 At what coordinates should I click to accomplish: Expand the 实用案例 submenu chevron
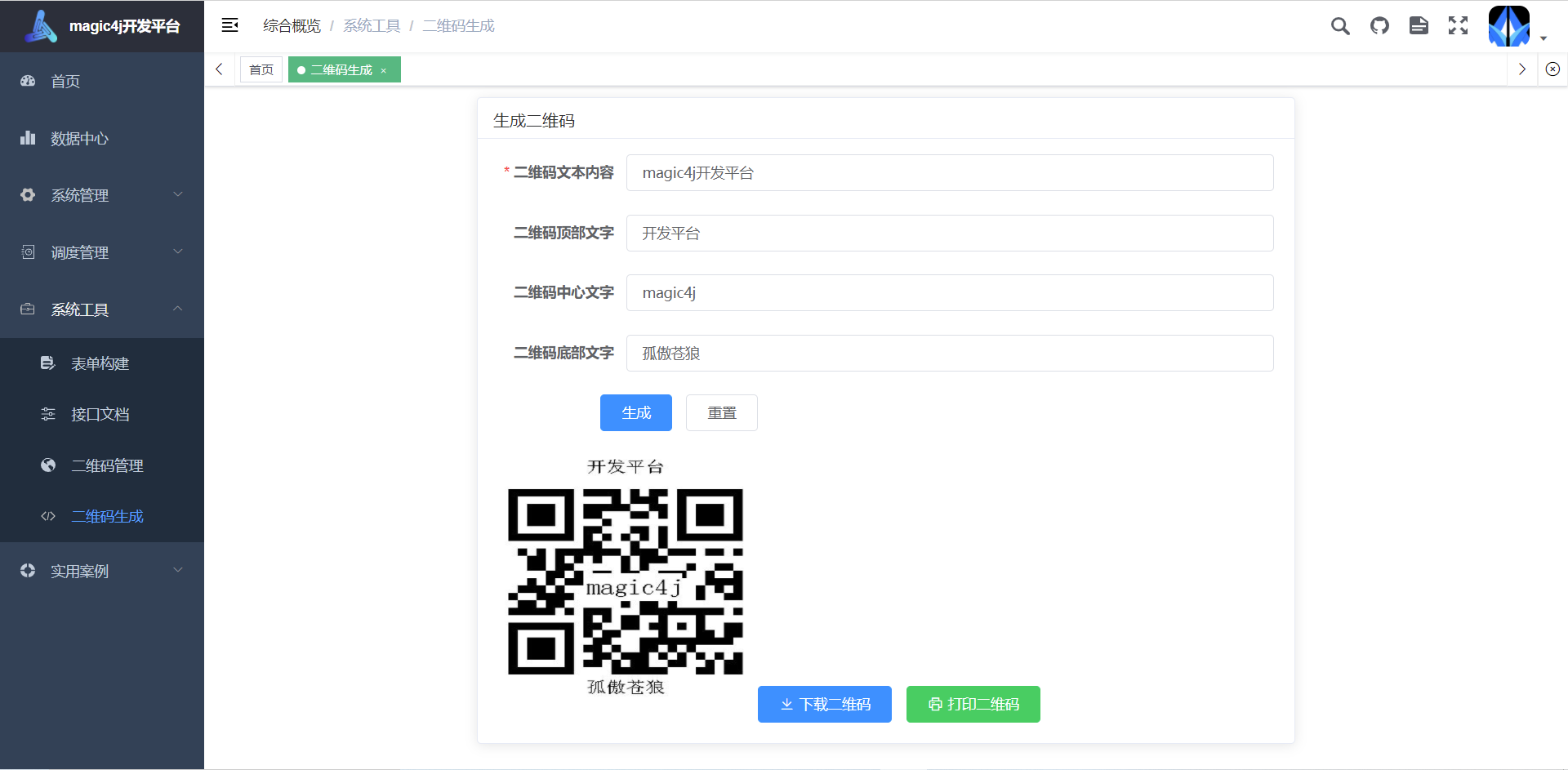click(x=178, y=570)
